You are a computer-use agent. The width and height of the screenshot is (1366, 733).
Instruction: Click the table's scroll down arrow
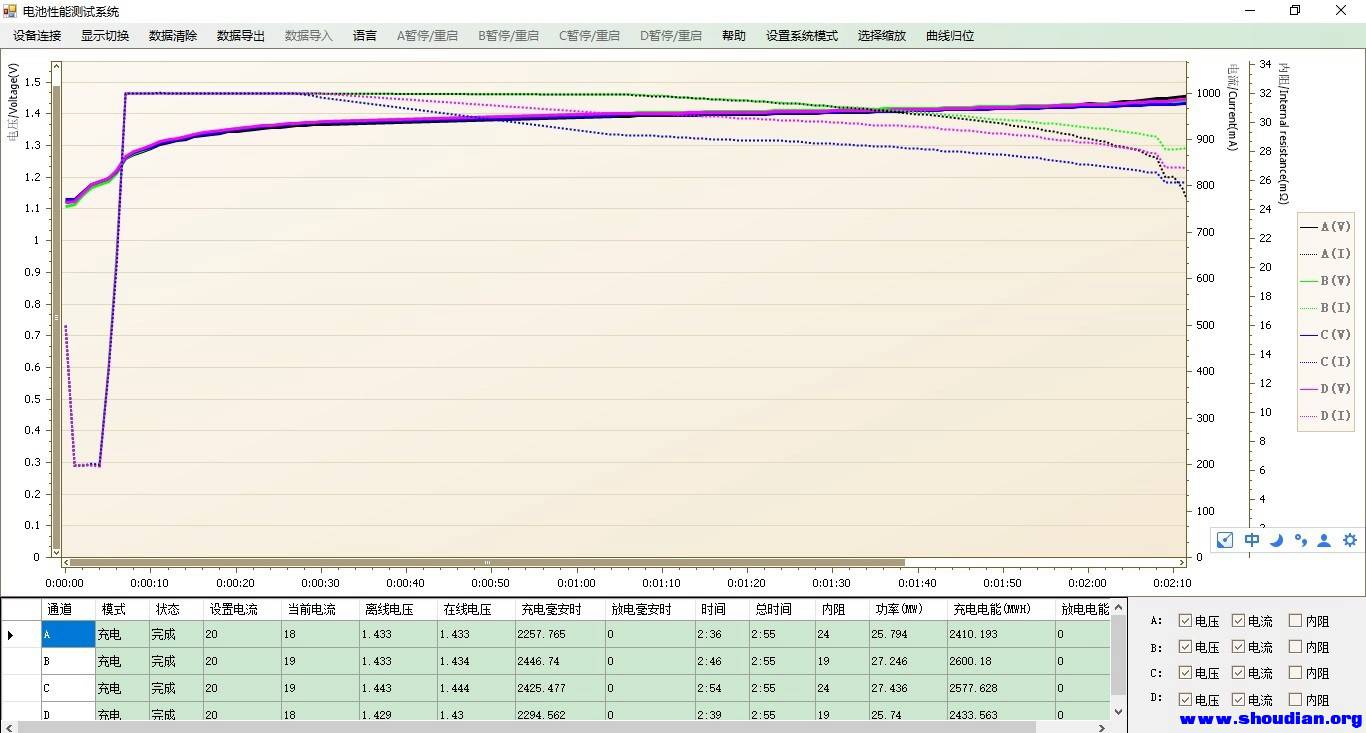1118,710
